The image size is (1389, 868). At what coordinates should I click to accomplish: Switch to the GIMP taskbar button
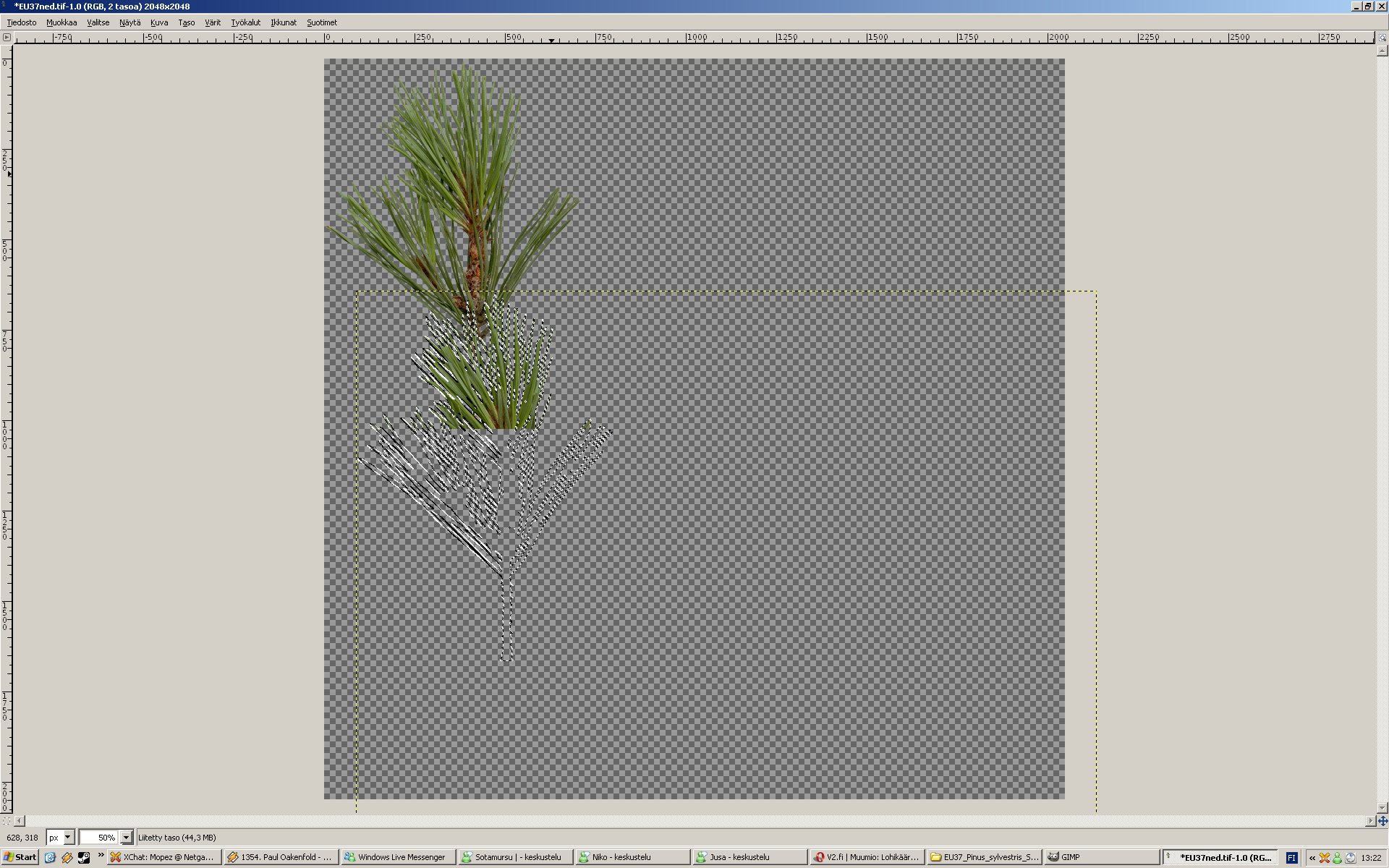tap(1100, 857)
